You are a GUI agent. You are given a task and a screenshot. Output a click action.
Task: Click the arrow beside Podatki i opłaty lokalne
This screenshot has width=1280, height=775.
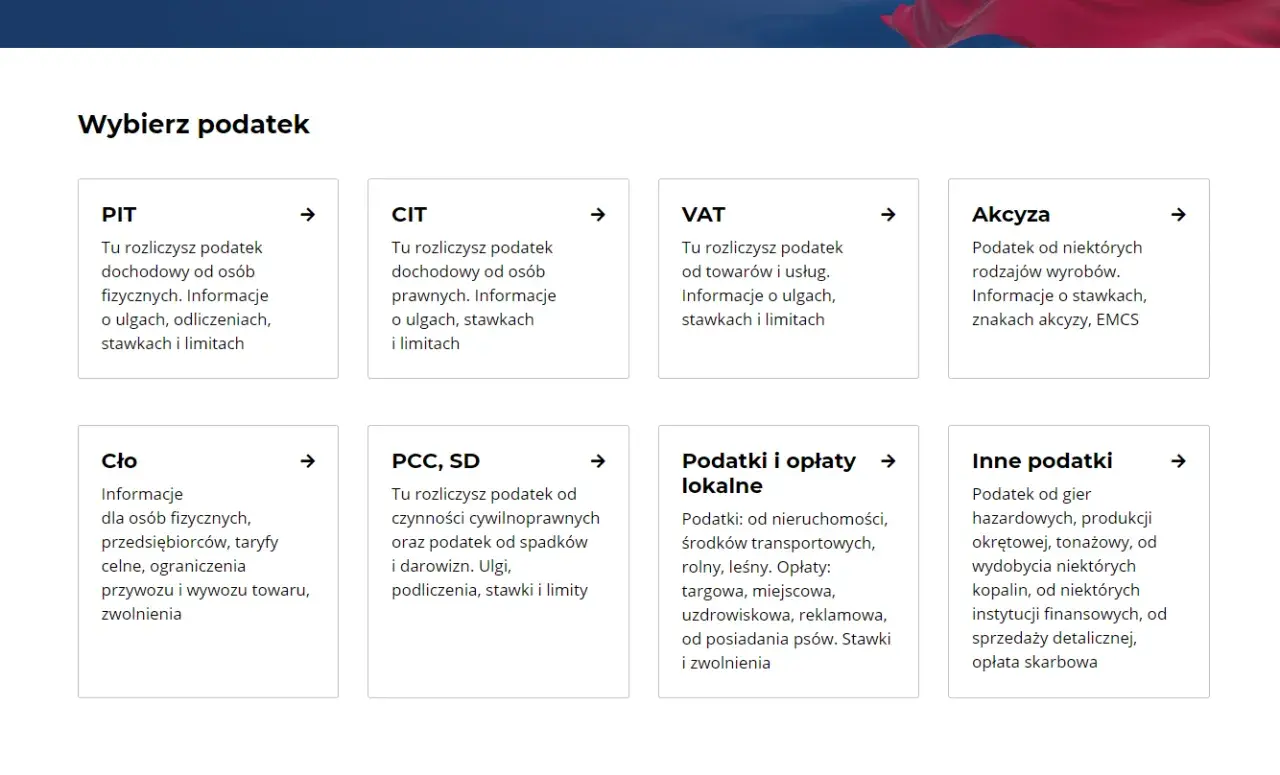(x=888, y=461)
